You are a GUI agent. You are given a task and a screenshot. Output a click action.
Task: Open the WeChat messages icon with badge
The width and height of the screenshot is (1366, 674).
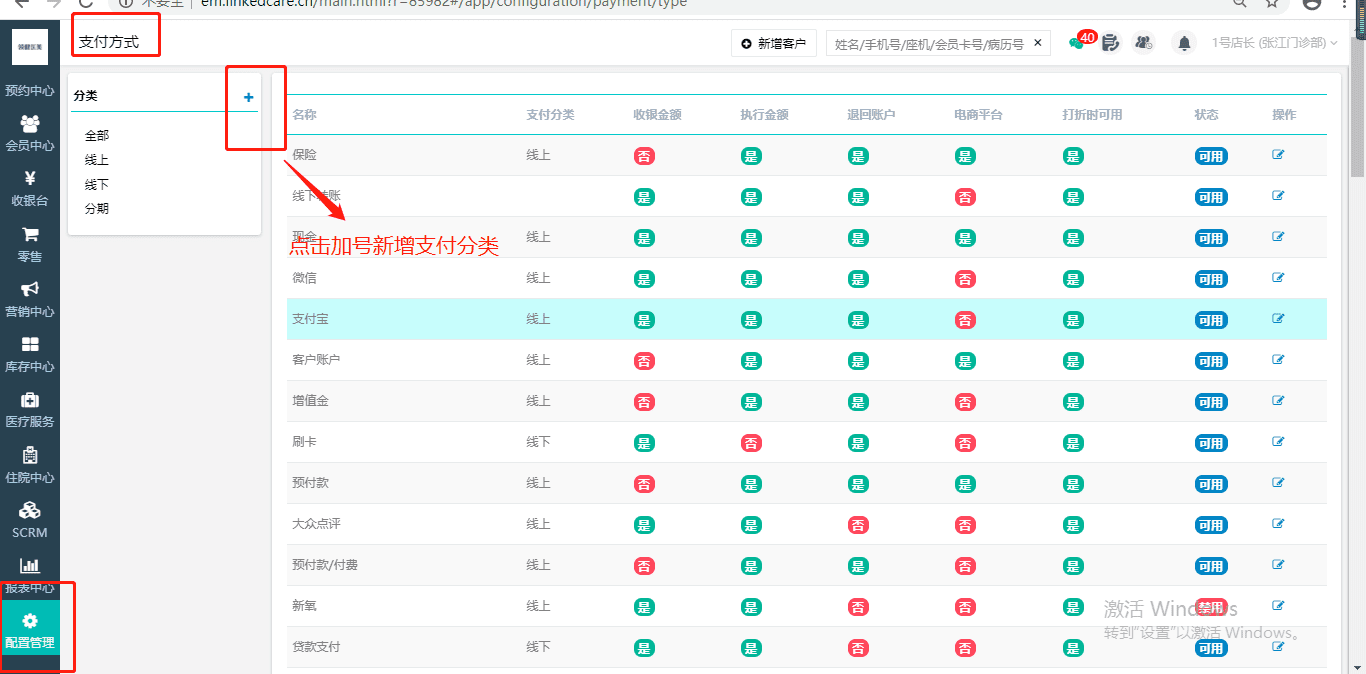pyautogui.click(x=1077, y=43)
